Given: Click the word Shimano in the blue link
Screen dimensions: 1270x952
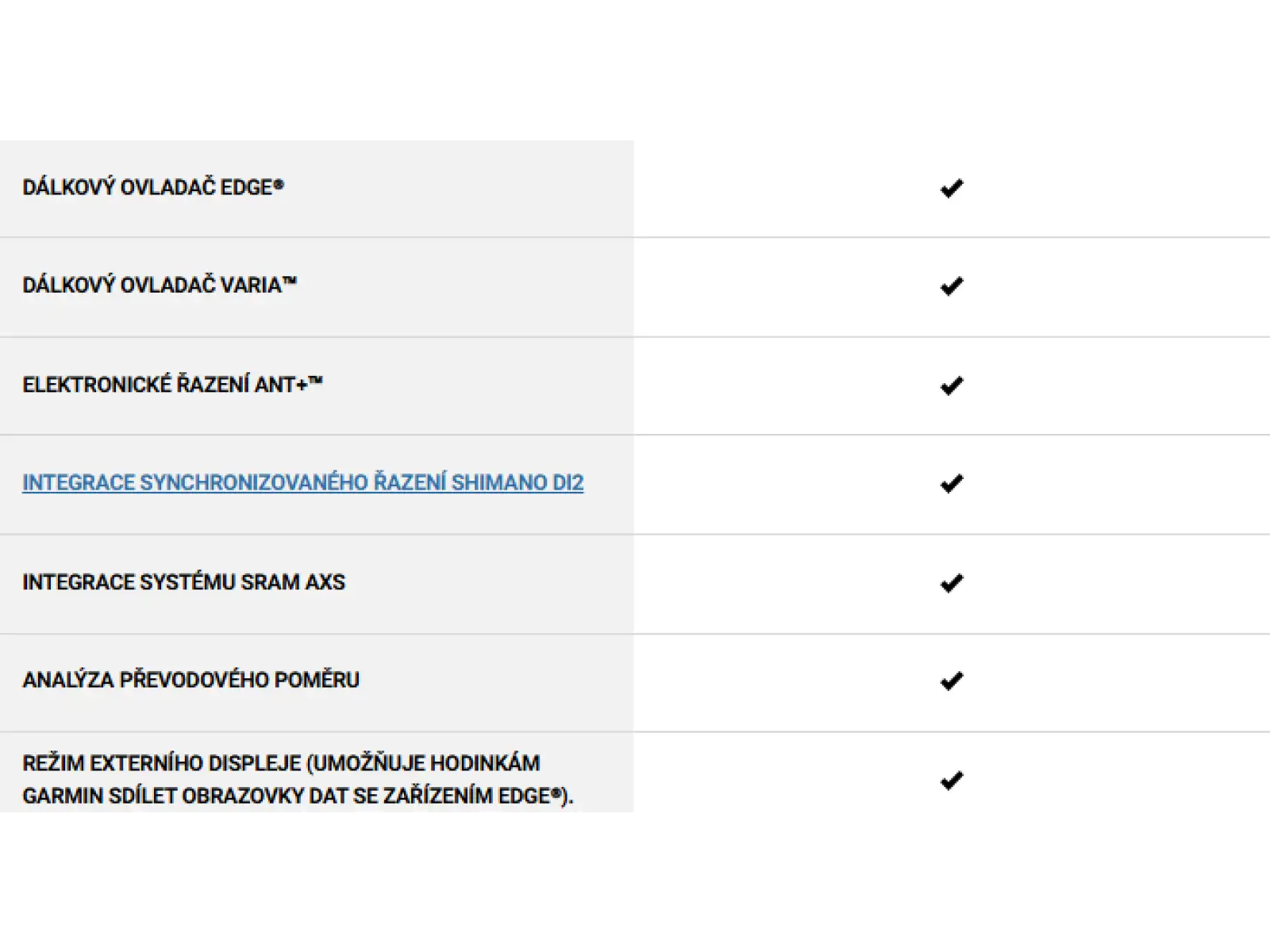Looking at the screenshot, I should point(500,482).
